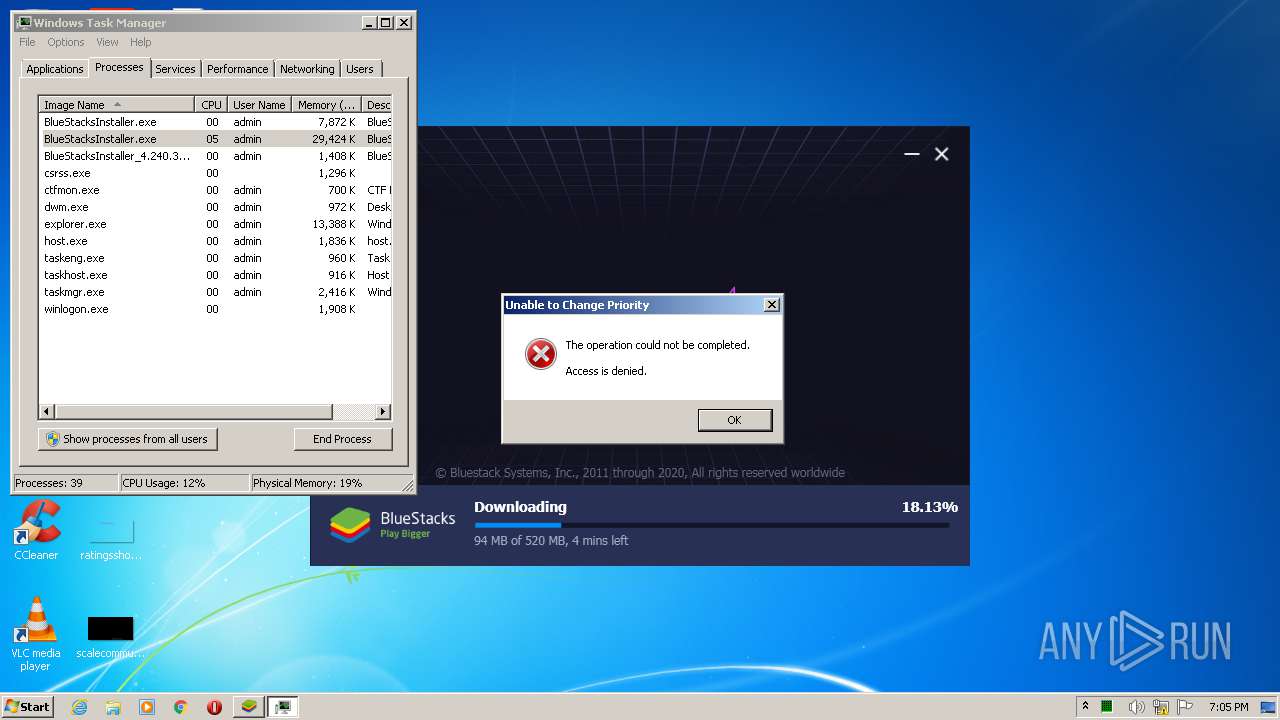Select BlueStacksInstaller.exe row using 7,872 K

point(215,122)
